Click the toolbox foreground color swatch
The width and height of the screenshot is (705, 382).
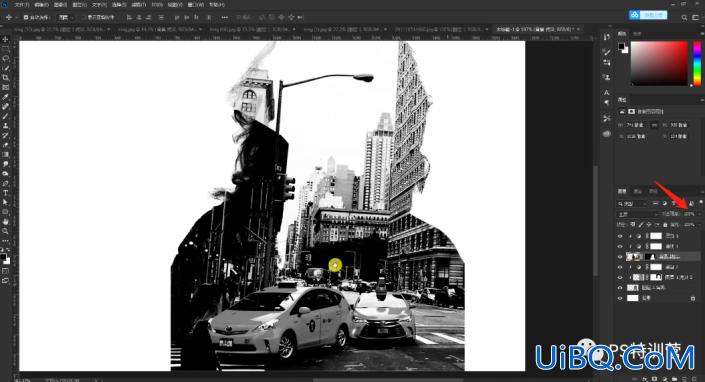pos(3,257)
